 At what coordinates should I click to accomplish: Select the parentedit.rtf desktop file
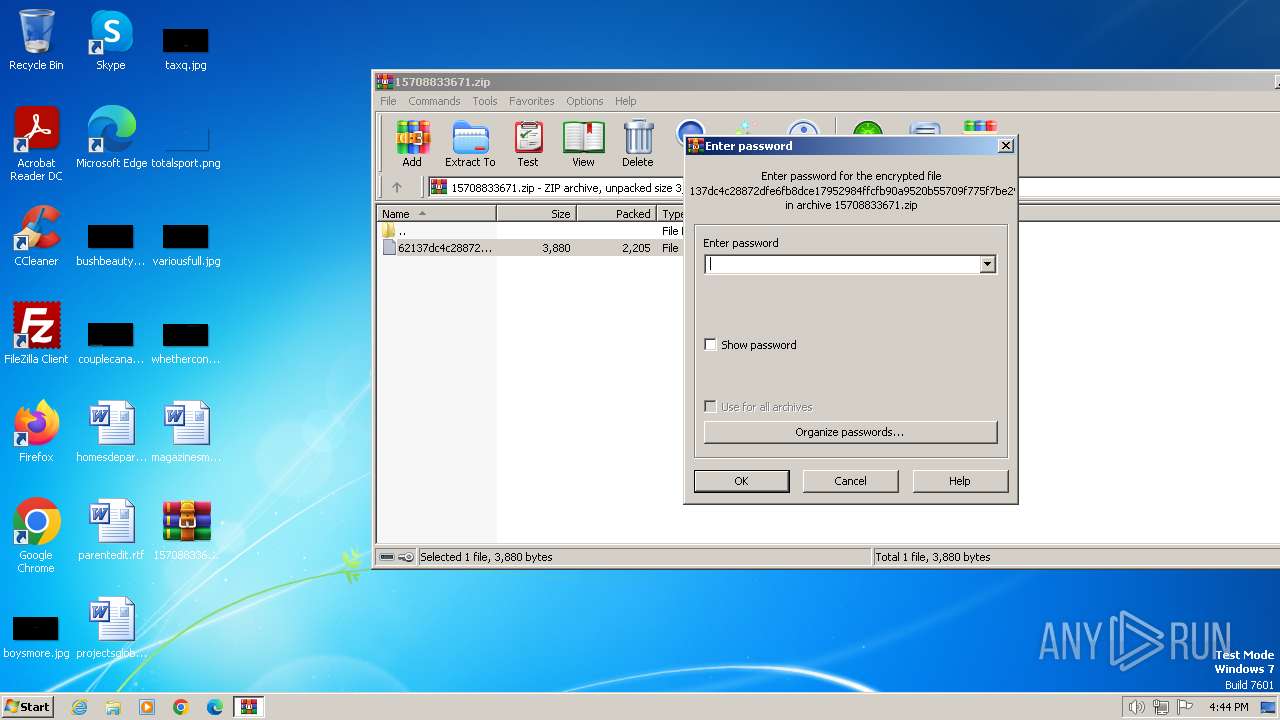click(x=111, y=530)
